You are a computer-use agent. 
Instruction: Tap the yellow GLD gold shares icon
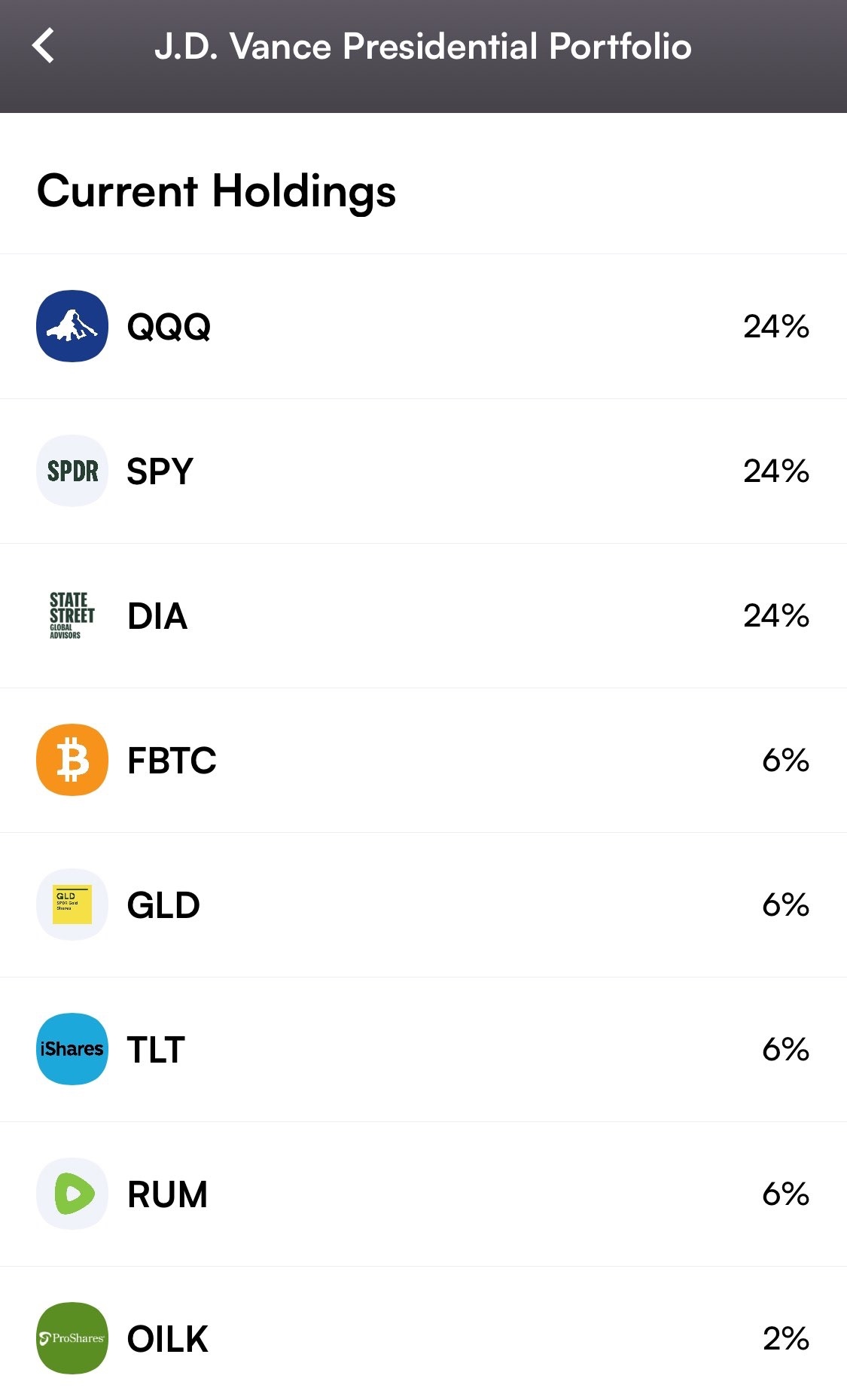click(x=72, y=904)
